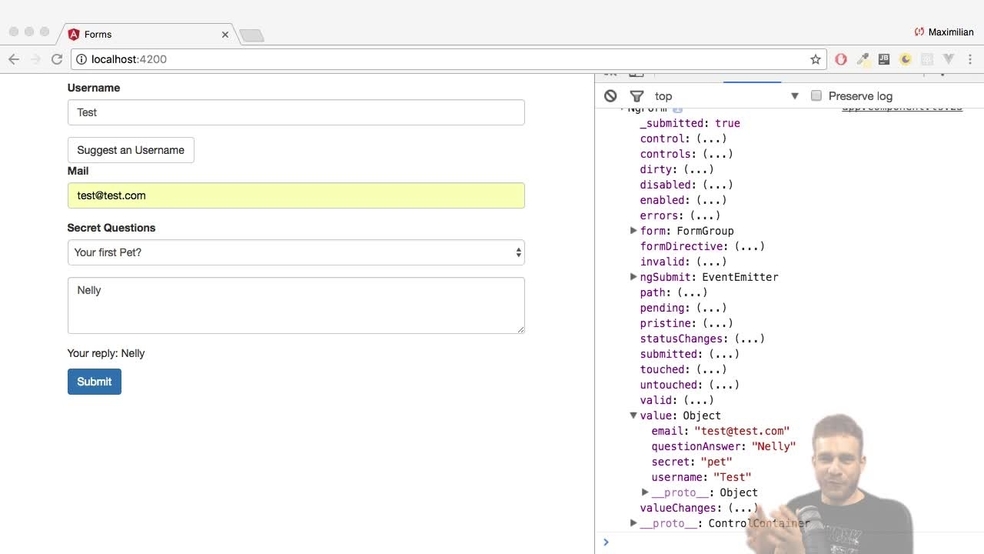Evaluate the submitted: (...) getter
Viewport: 984px width, 554px height.
coord(724,354)
